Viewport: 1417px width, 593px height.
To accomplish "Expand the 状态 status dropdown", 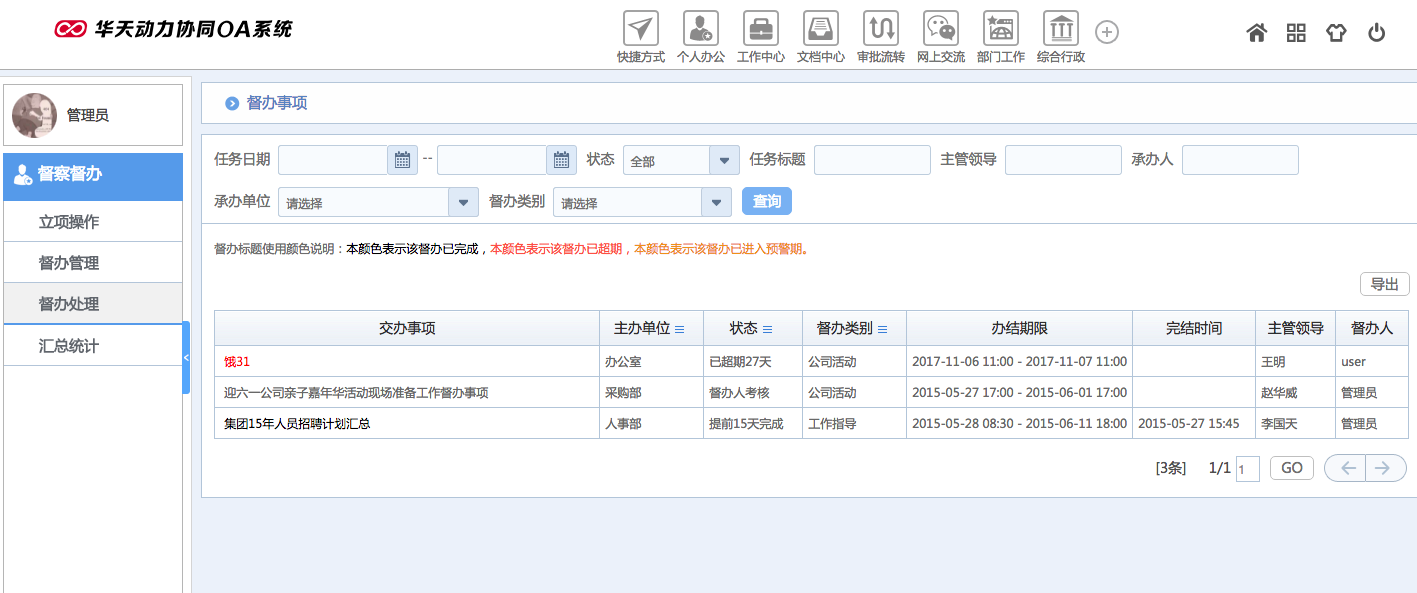I will click(724, 160).
